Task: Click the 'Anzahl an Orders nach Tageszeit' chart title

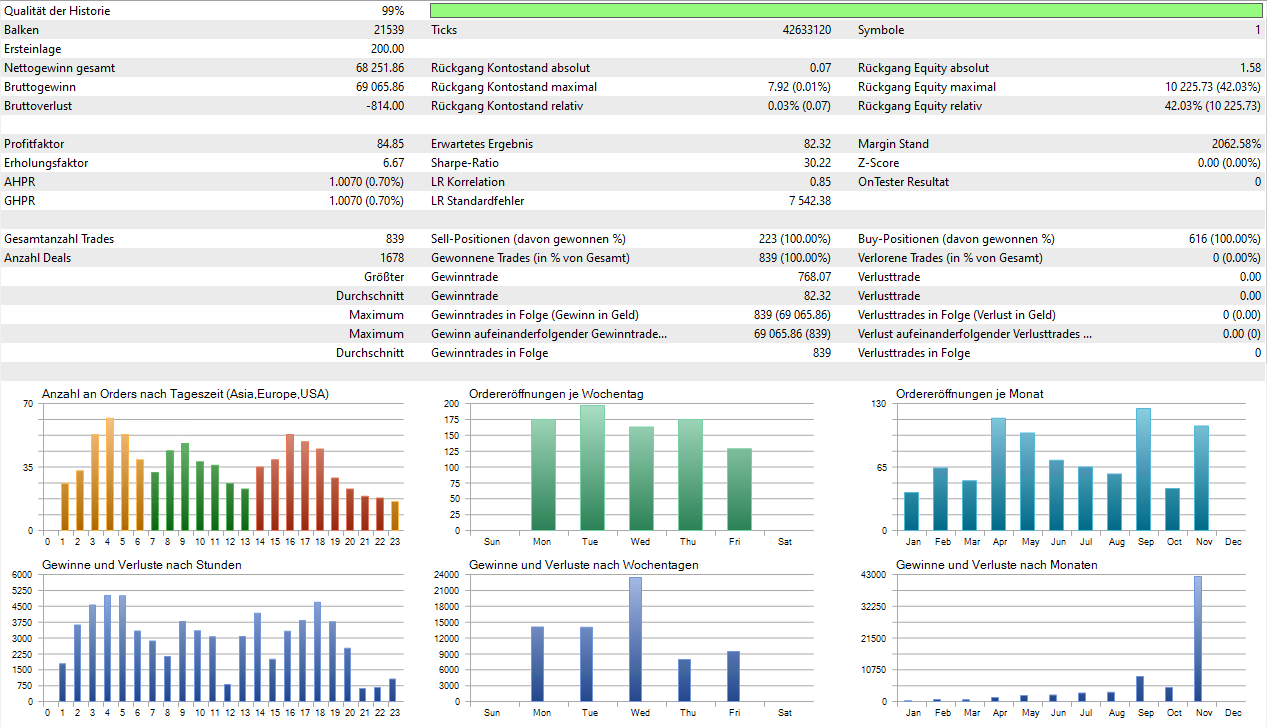Action: point(185,394)
